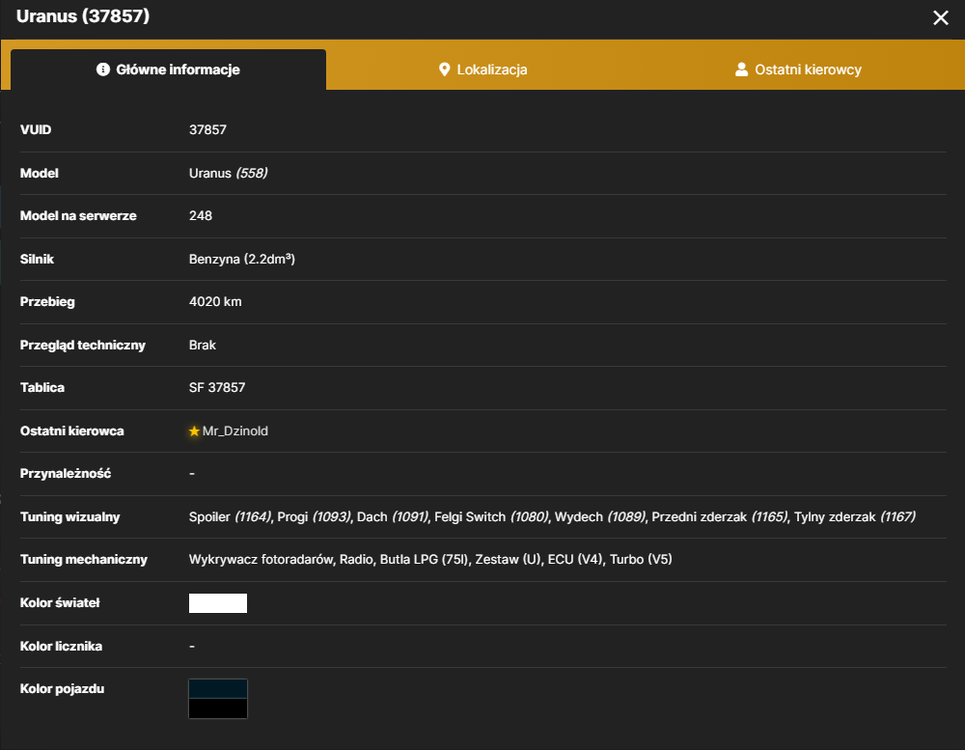Click the Kolor pojazdu row label
The width and height of the screenshot is (965, 750).
click(62, 688)
